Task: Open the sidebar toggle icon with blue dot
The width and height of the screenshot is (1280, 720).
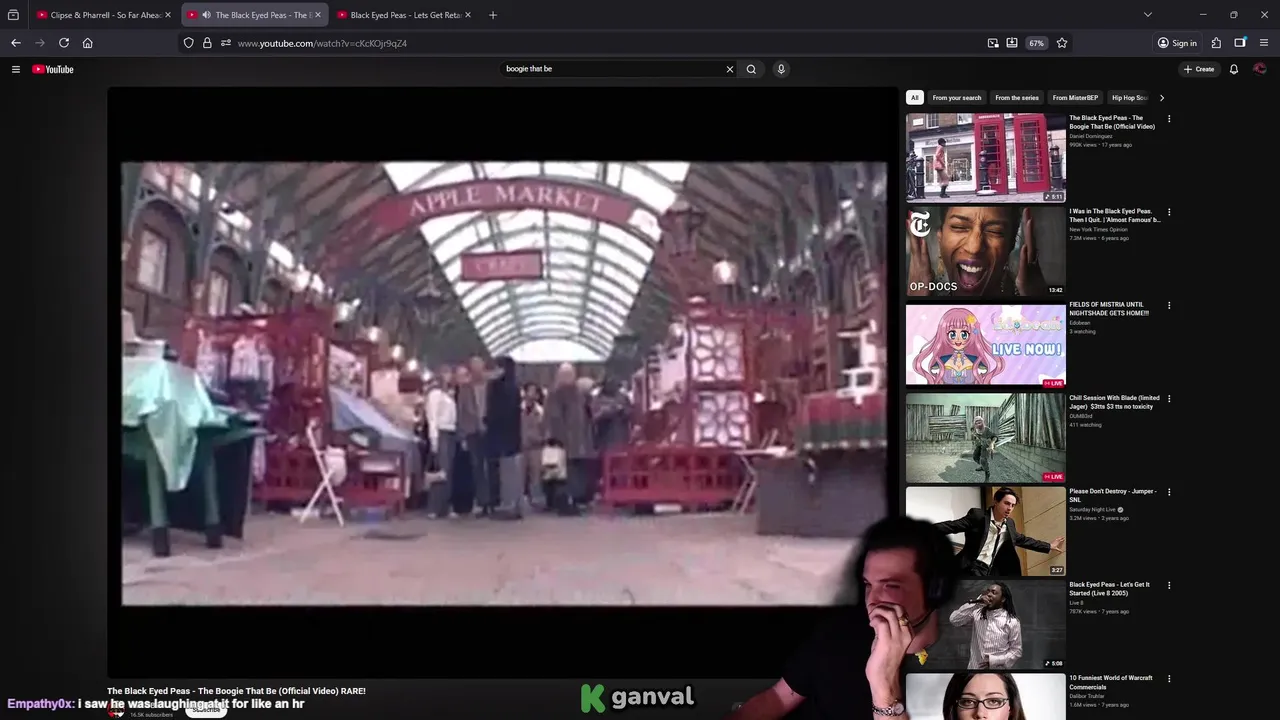Action: coord(1240,43)
